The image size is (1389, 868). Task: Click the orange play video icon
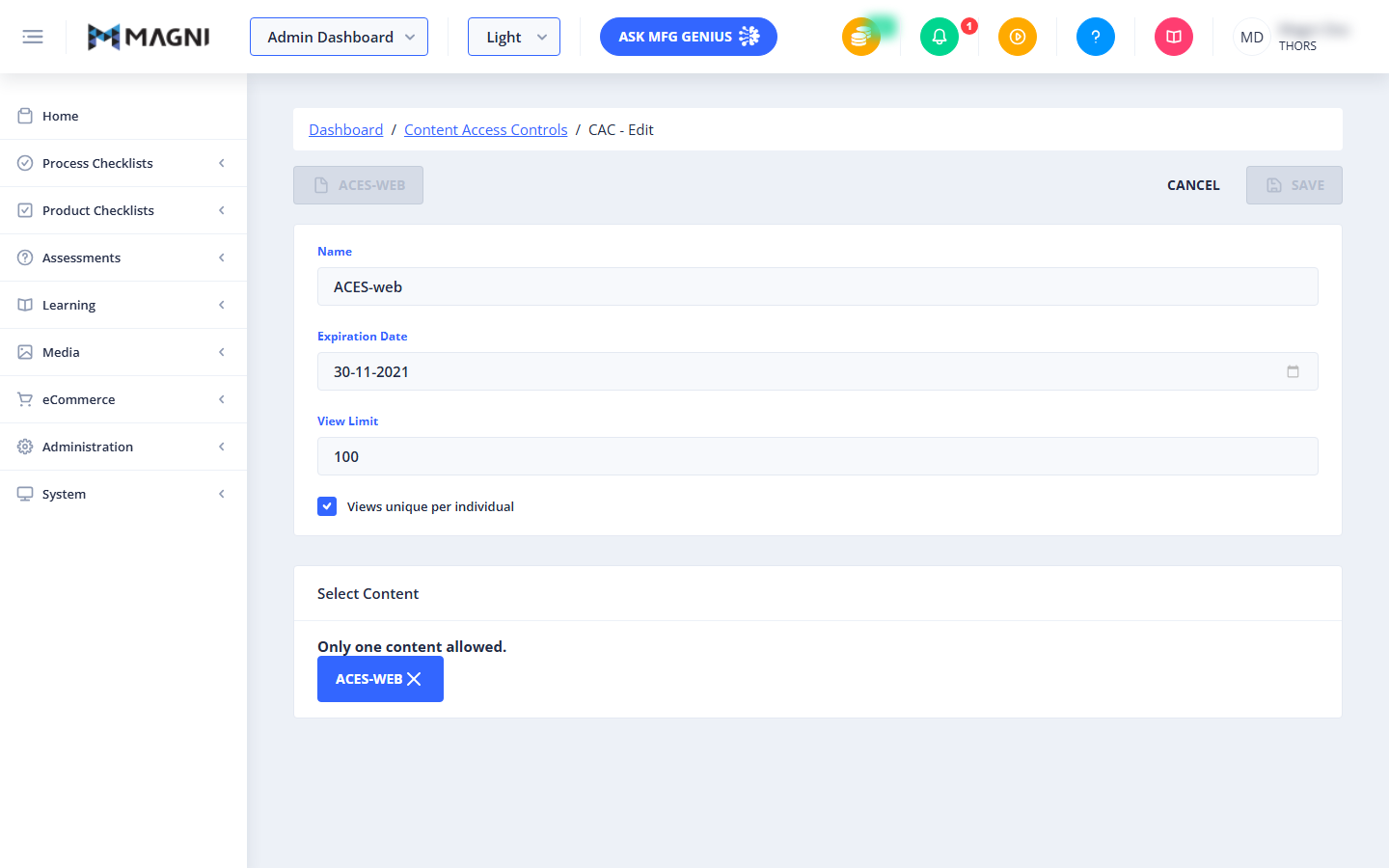(x=1018, y=37)
